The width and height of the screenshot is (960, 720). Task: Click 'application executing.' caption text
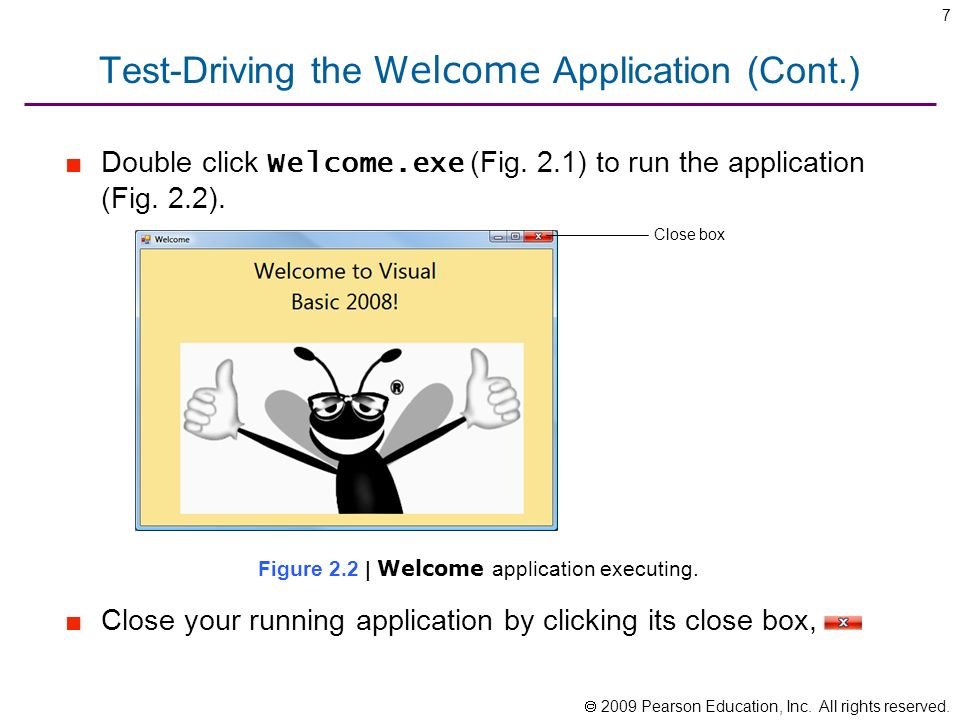[595, 569]
